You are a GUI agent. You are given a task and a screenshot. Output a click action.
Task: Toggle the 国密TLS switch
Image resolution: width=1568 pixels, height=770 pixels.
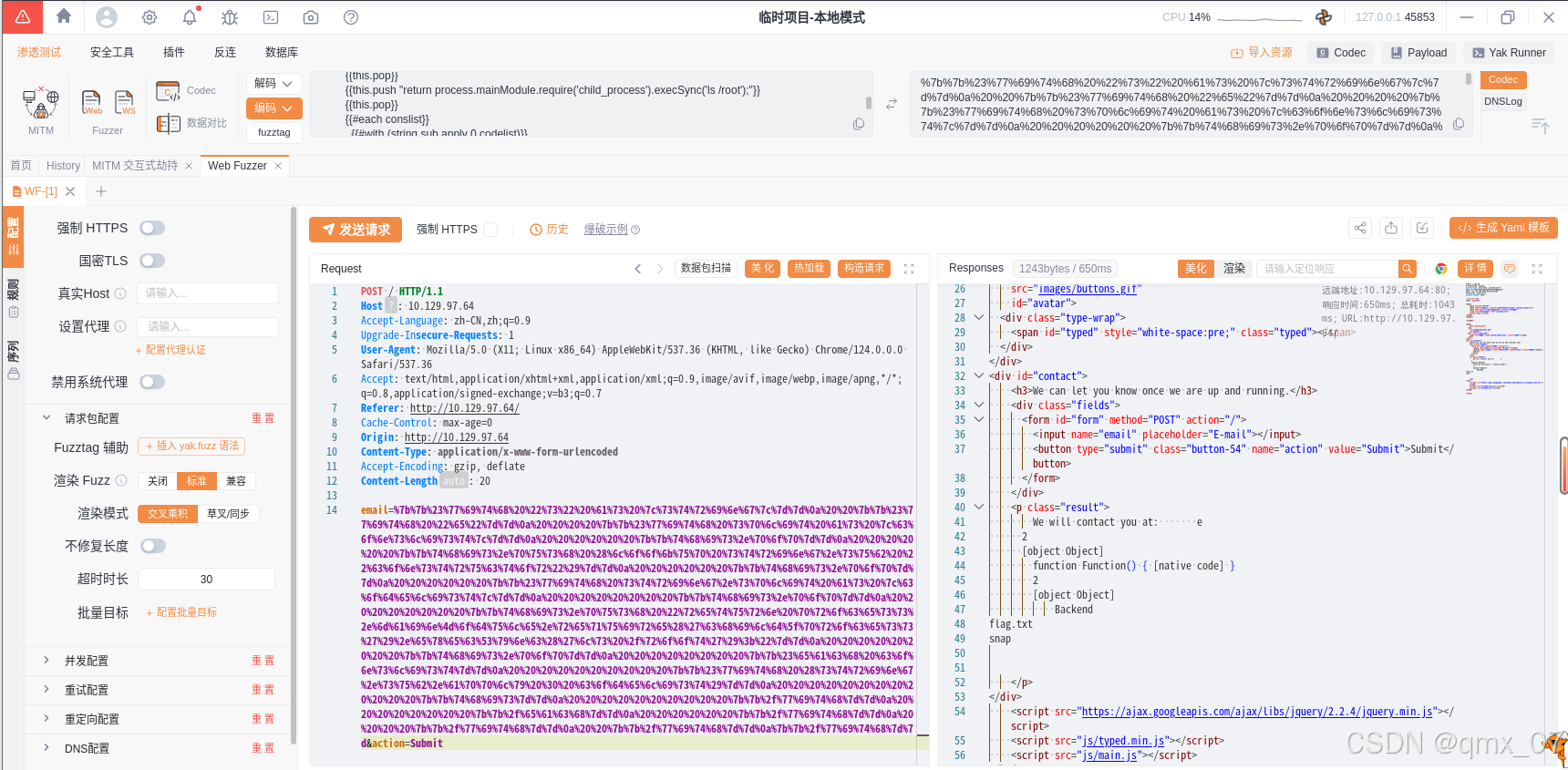click(x=152, y=261)
